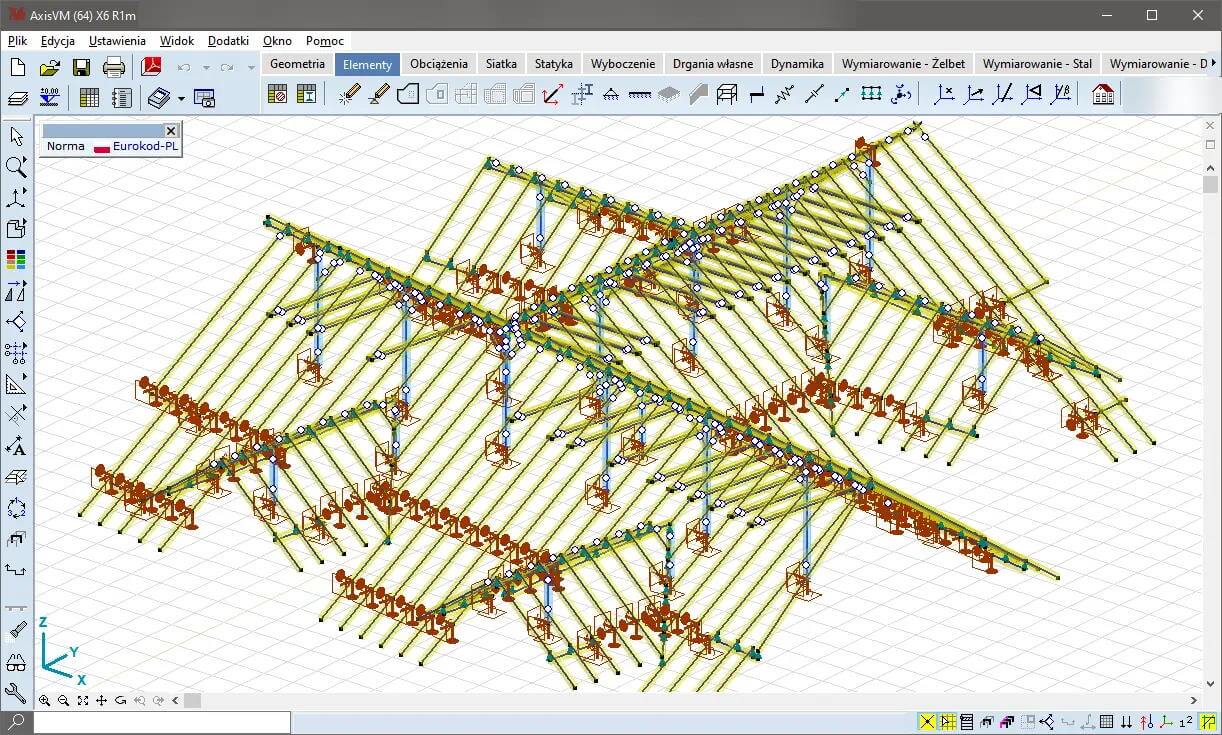Toggle the glasses display icon in left sidebar
This screenshot has height=735, width=1222.
pyautogui.click(x=16, y=662)
